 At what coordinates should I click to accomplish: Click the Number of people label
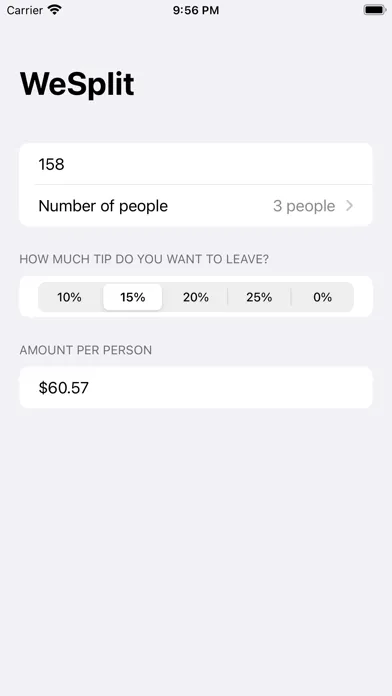click(x=103, y=206)
